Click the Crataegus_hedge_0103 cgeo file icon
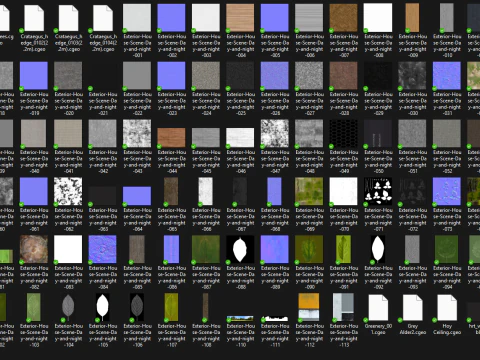This screenshot has height=360, width=480. tap(68, 18)
